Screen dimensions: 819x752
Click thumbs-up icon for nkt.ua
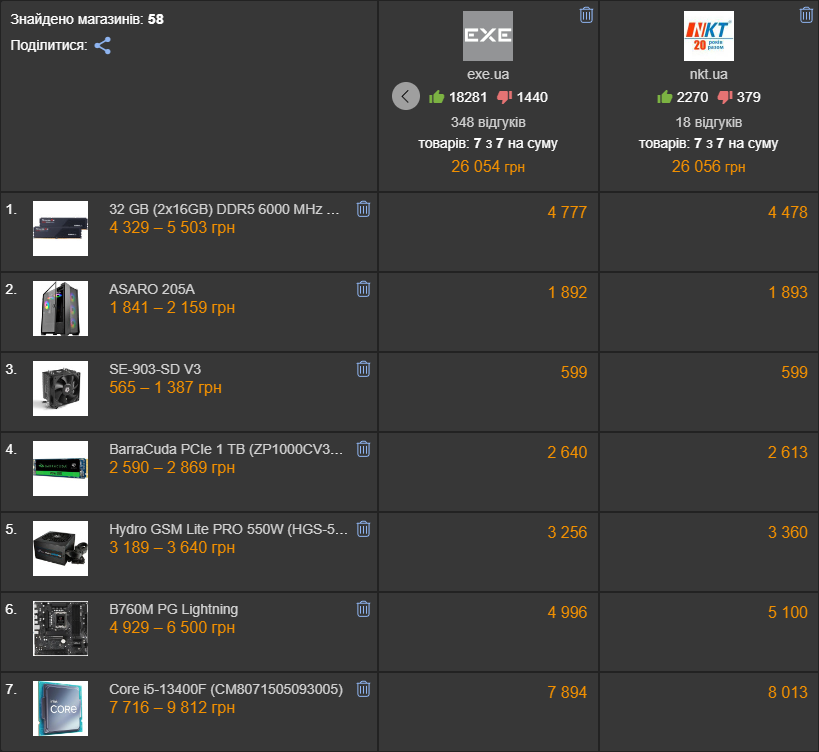[x=664, y=97]
